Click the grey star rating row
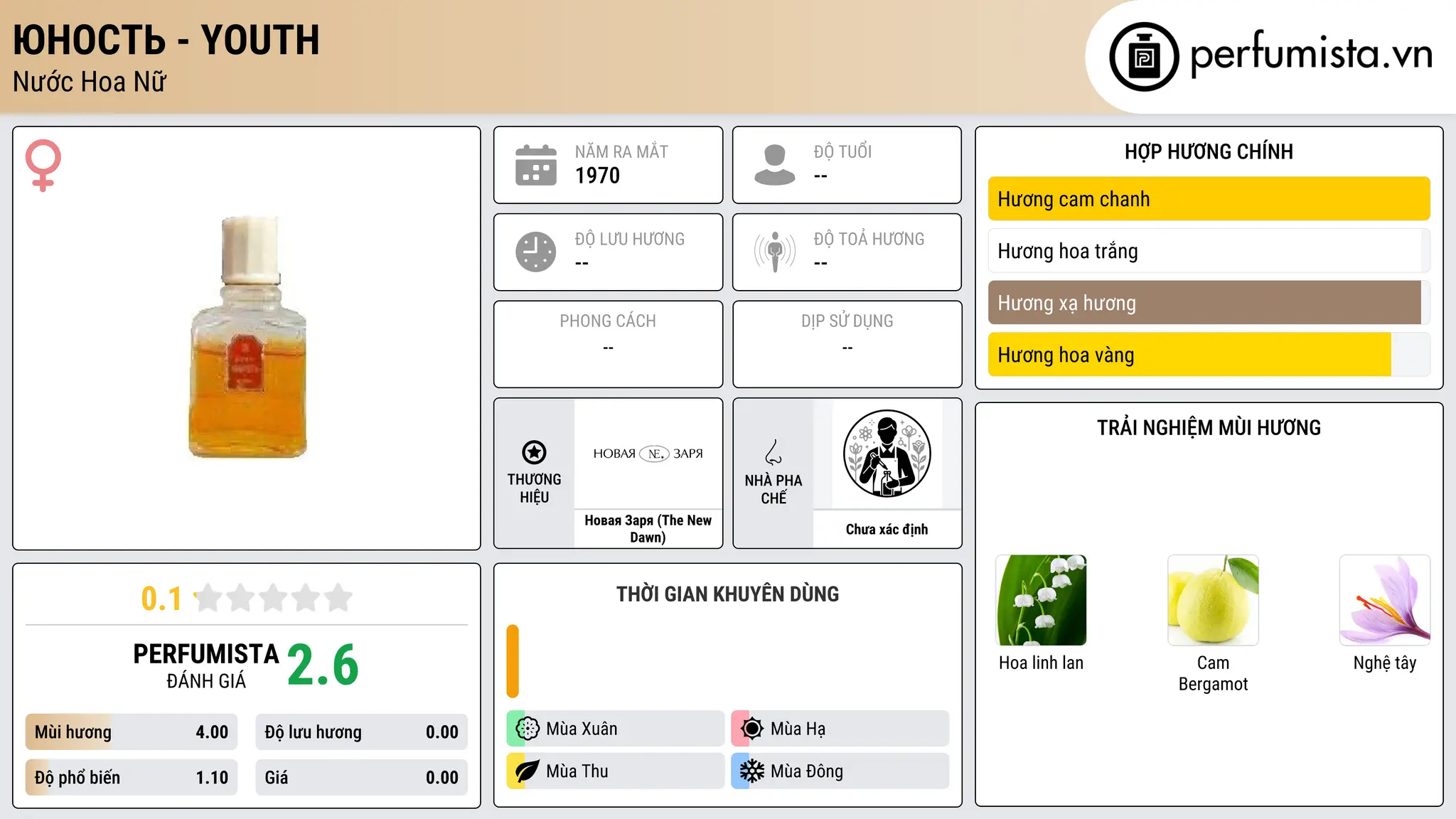Image resolution: width=1456 pixels, height=819 pixels. coord(273,598)
